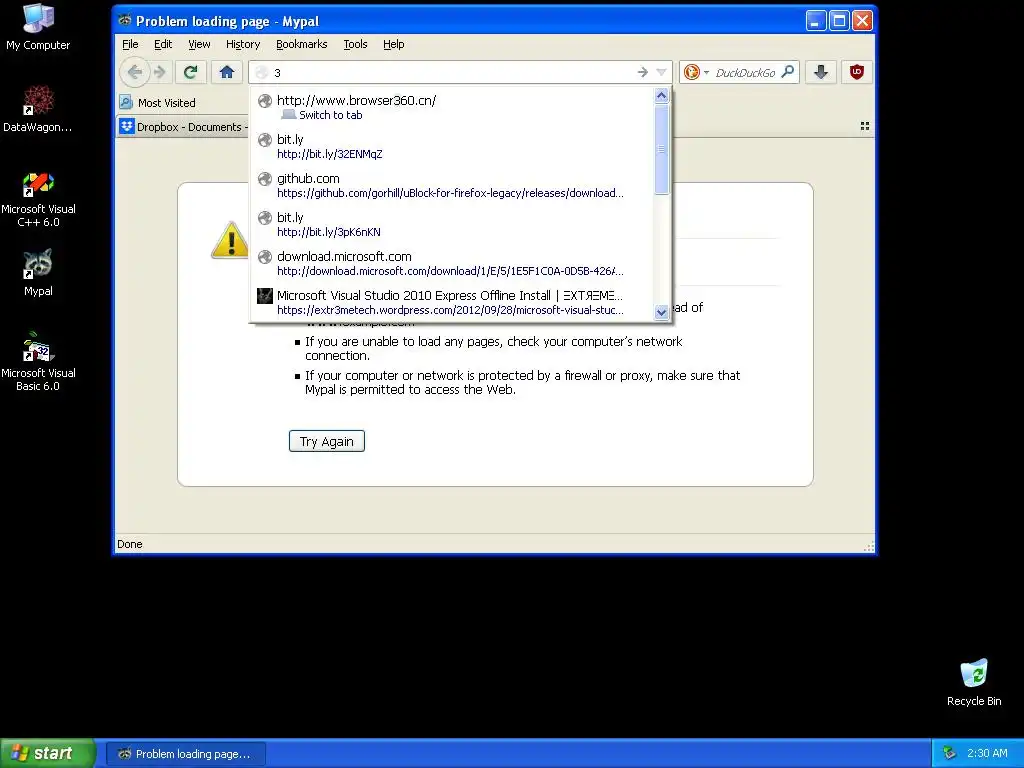Open the search engine selector dropdown arrow
Screen dimensions: 1024x768
(x=706, y=72)
